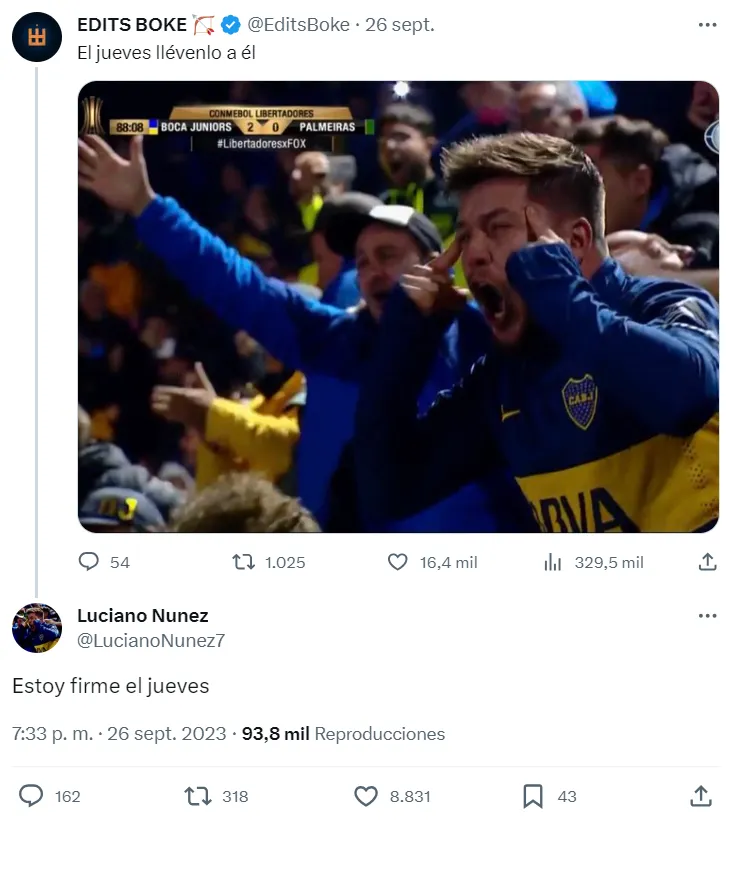The image size is (734, 887).
Task: Open Luciano Nunez's profile picture
Action: point(37,628)
